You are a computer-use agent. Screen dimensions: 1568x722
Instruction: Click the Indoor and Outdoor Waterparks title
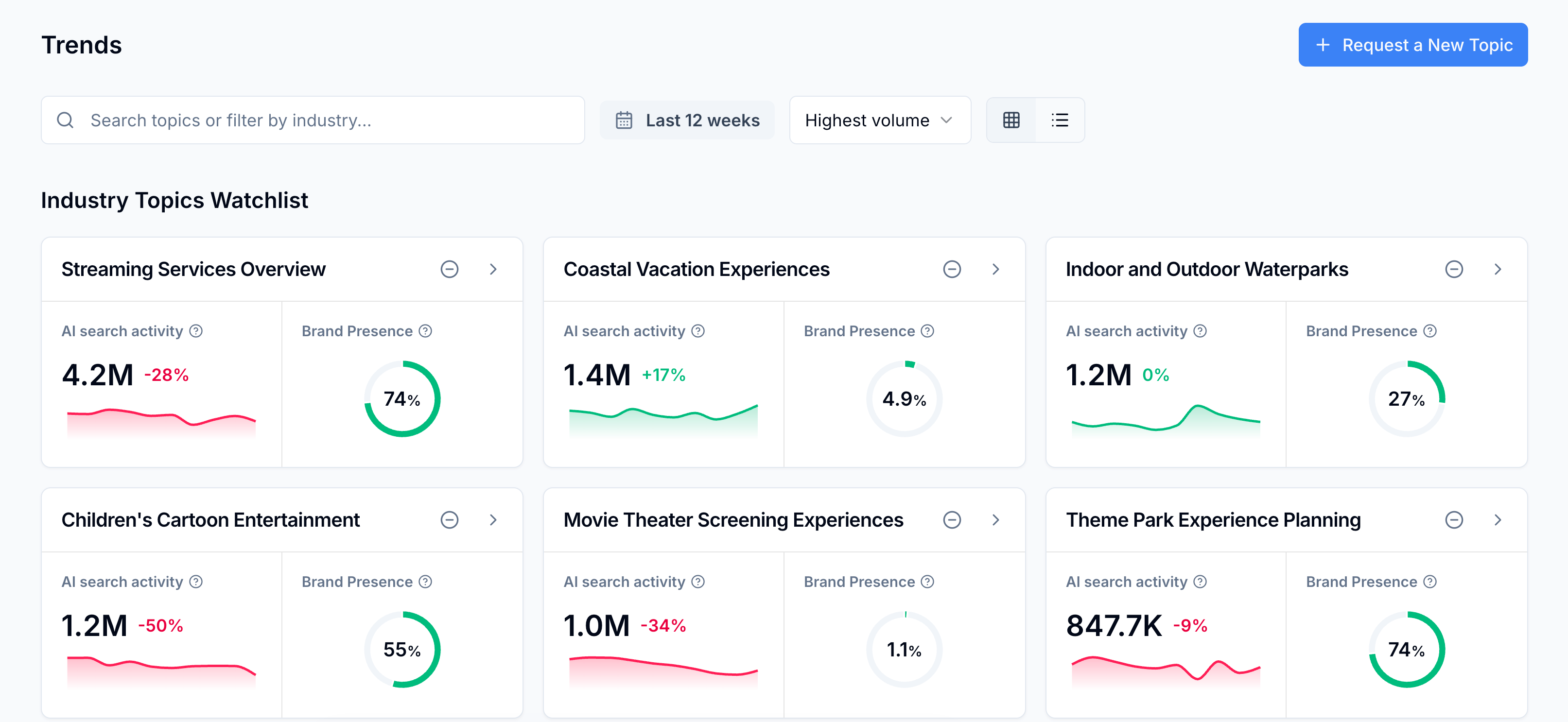(1207, 269)
